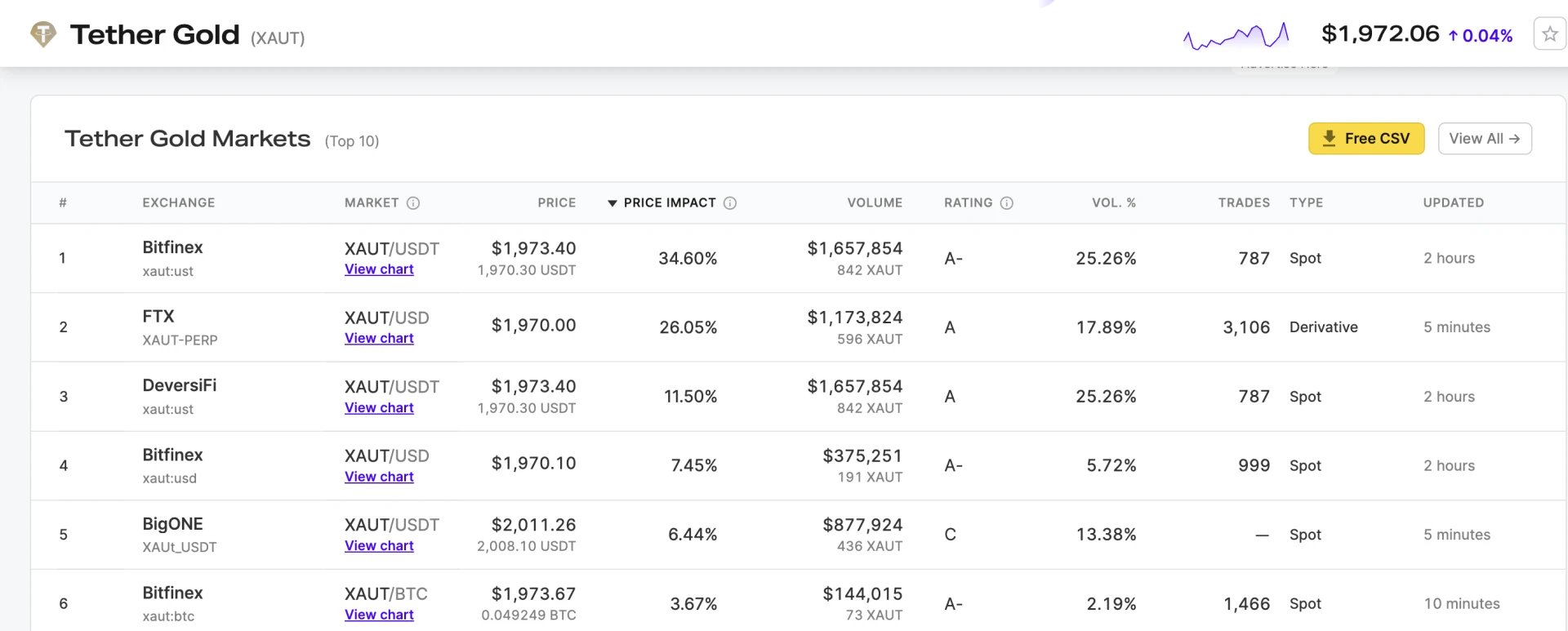1568x631 pixels.
Task: Click the 3,106 trades value
Action: 1246,327
